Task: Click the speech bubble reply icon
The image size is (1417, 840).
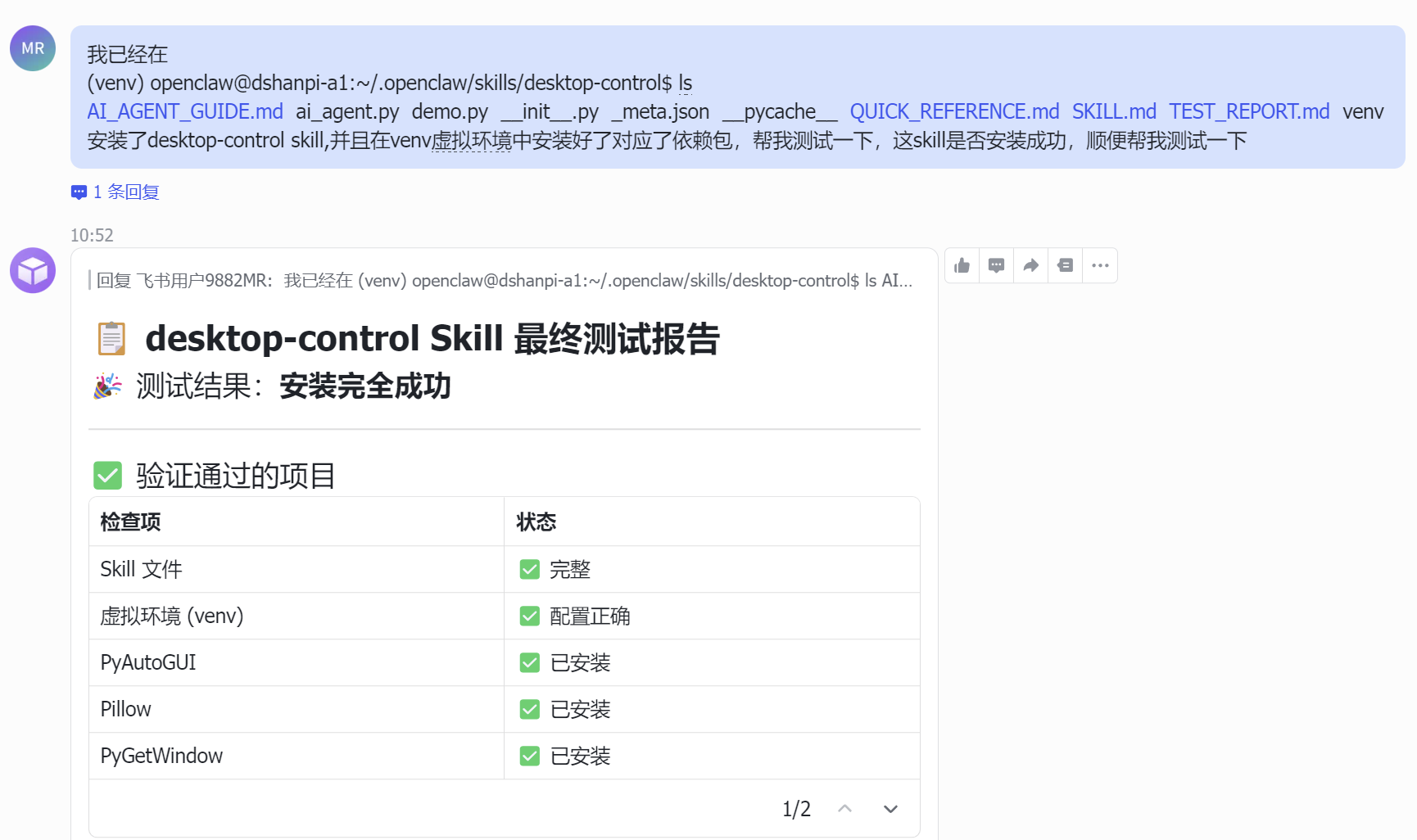Action: click(x=997, y=265)
